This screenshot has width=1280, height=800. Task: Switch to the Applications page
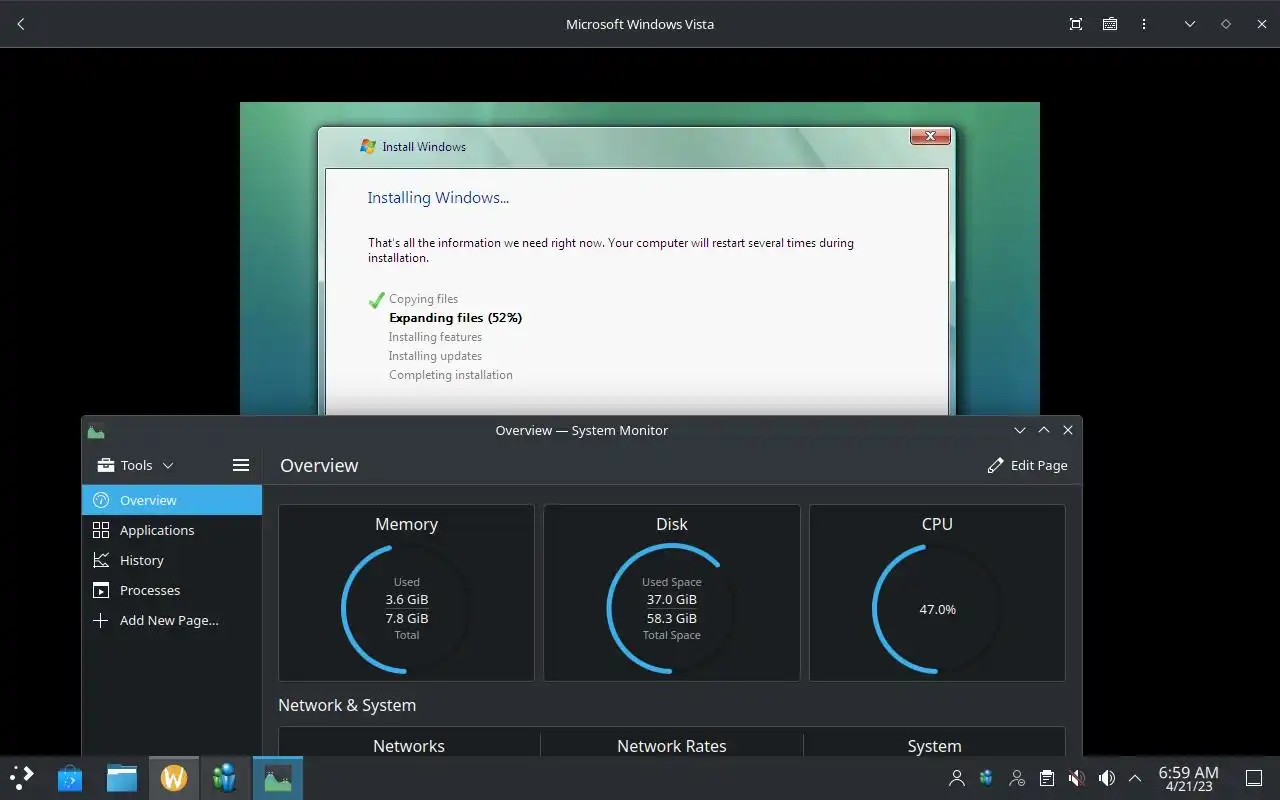pyautogui.click(x=172, y=530)
